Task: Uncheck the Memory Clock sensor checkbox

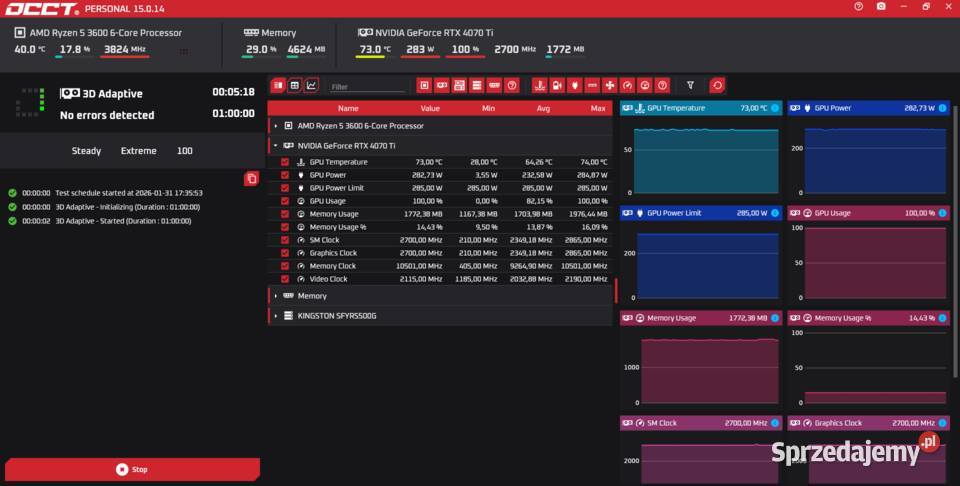Action: pos(285,266)
